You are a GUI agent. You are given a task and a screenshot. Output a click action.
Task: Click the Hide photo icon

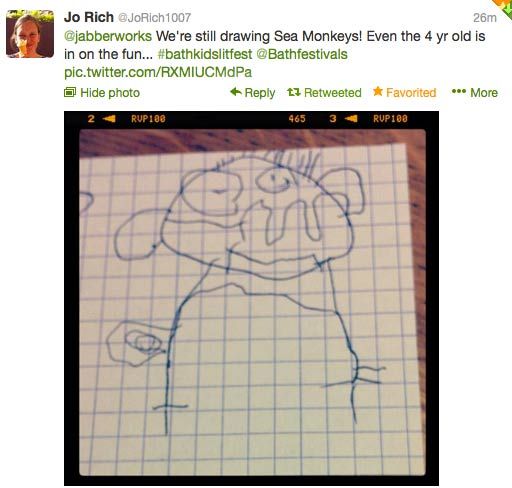pos(70,92)
